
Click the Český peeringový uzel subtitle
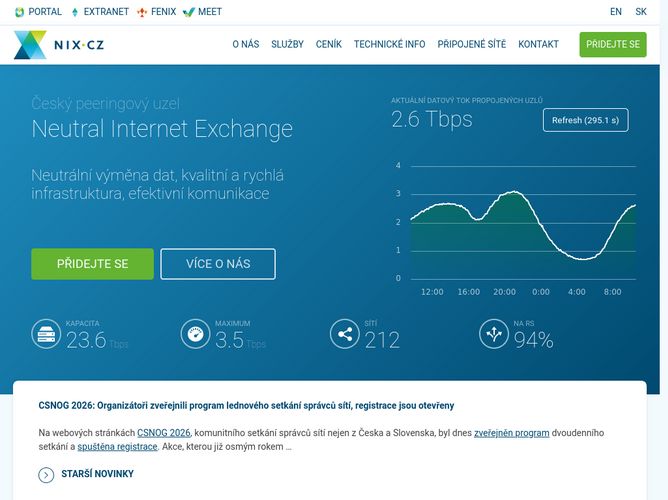pos(105,103)
